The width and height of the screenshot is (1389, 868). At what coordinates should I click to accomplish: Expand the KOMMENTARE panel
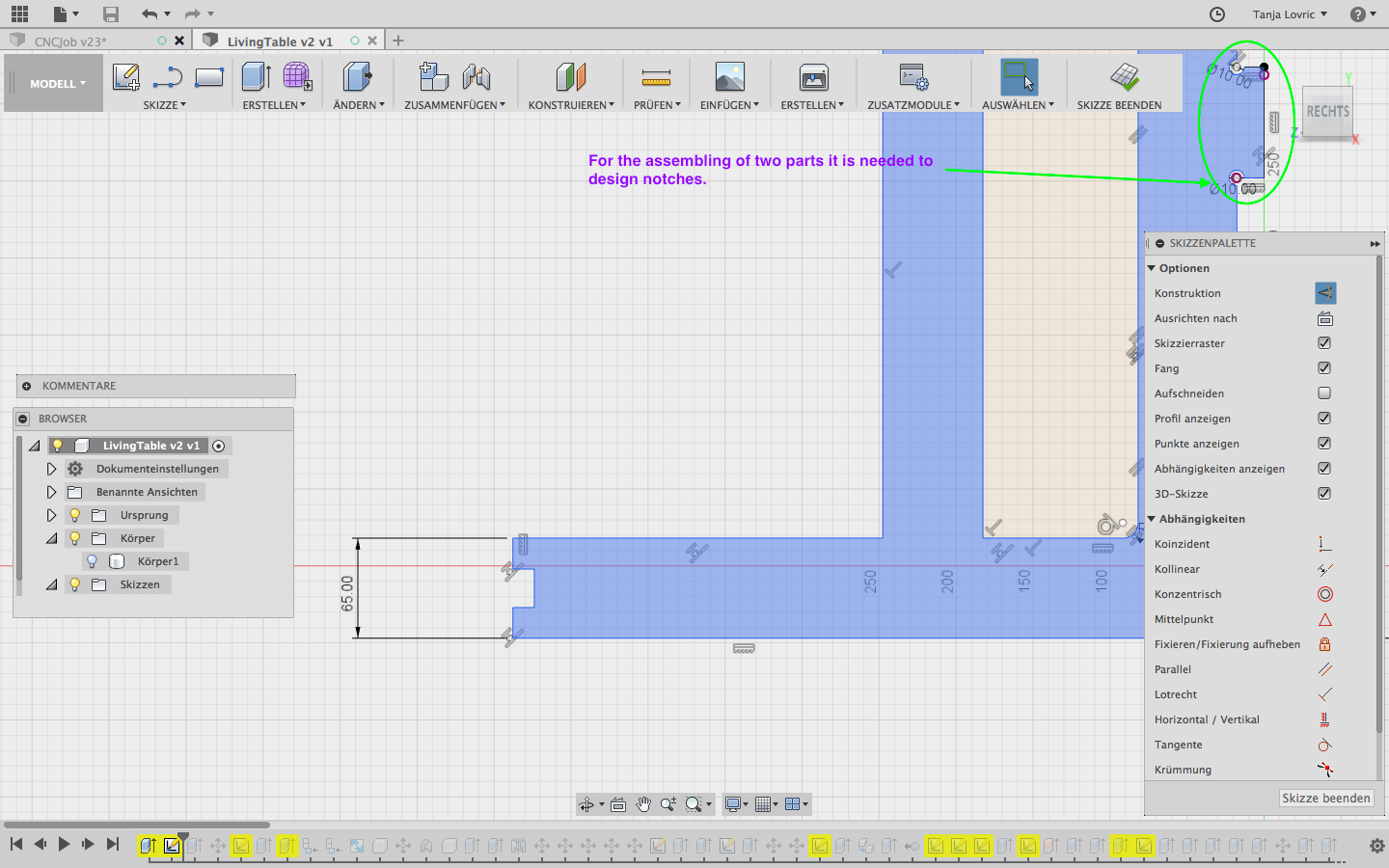coord(26,386)
